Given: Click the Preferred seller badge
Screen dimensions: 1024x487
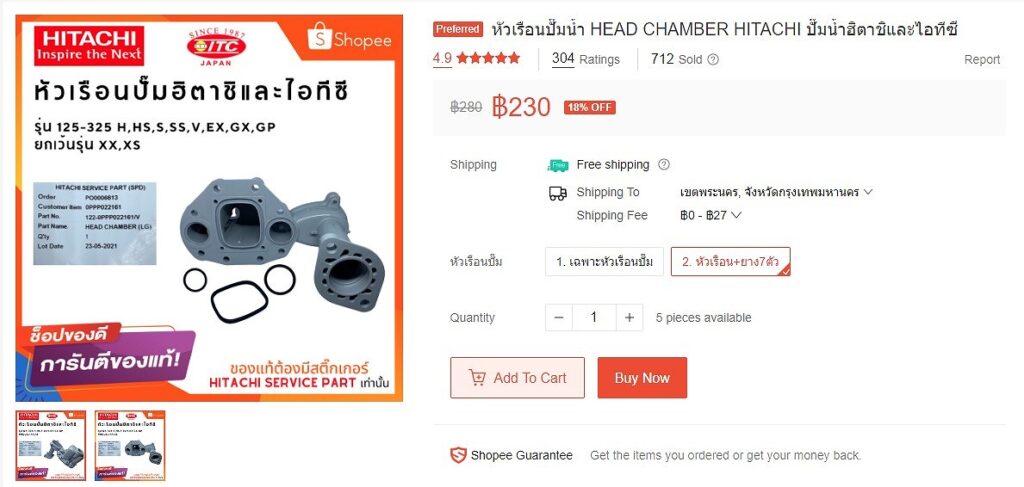Looking at the screenshot, I should 458,29.
